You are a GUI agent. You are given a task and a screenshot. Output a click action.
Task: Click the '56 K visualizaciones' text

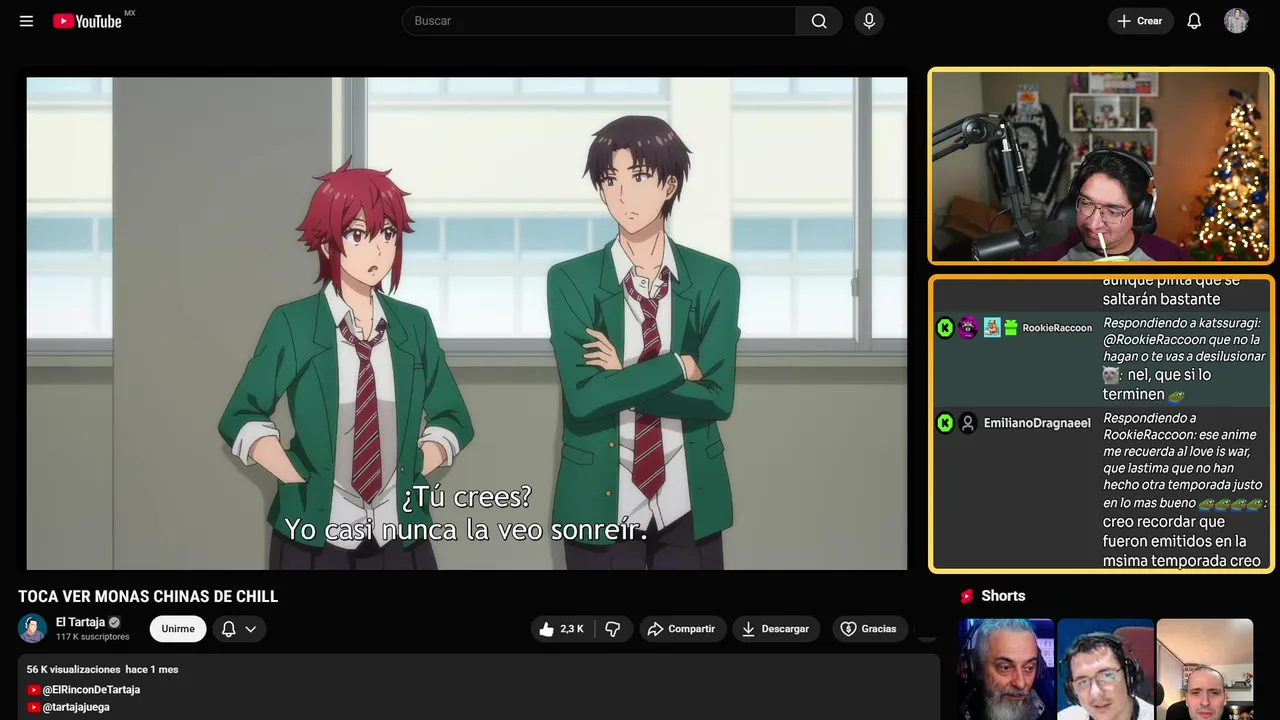tap(73, 669)
